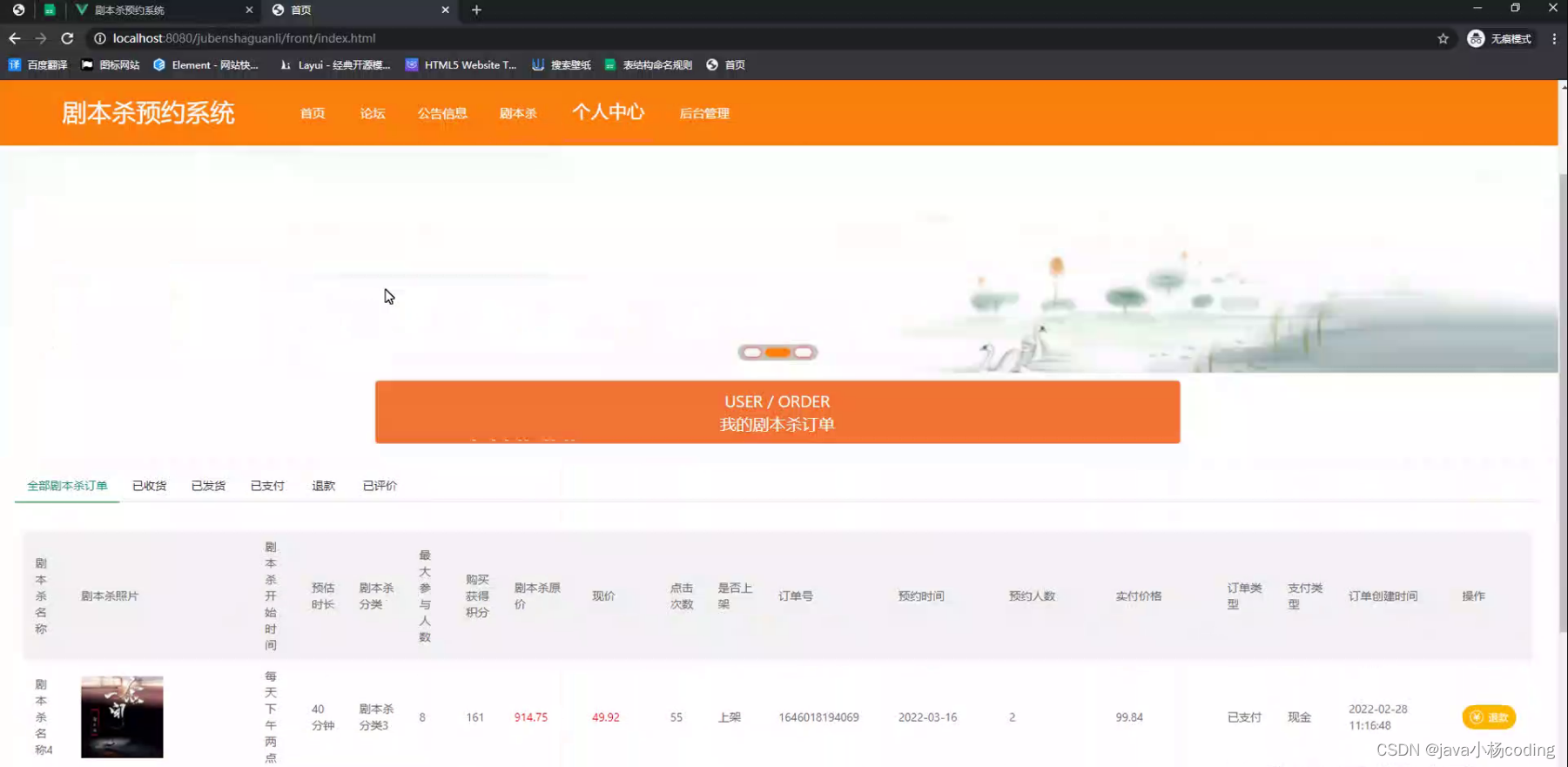
Task: Open the 搜索壁纸 bookmark
Action: 561,64
